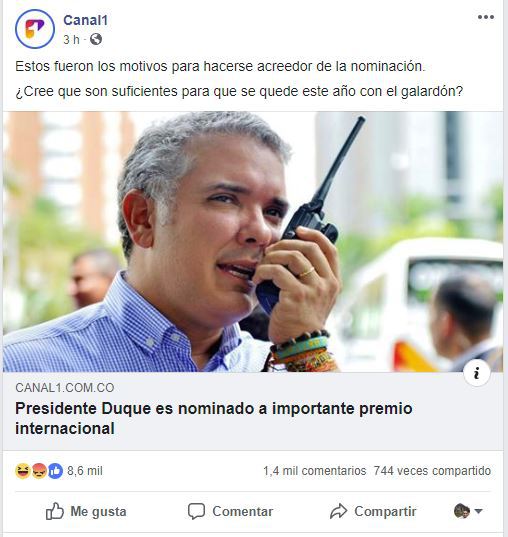
Task: Select the Compartir button
Action: click(x=373, y=511)
